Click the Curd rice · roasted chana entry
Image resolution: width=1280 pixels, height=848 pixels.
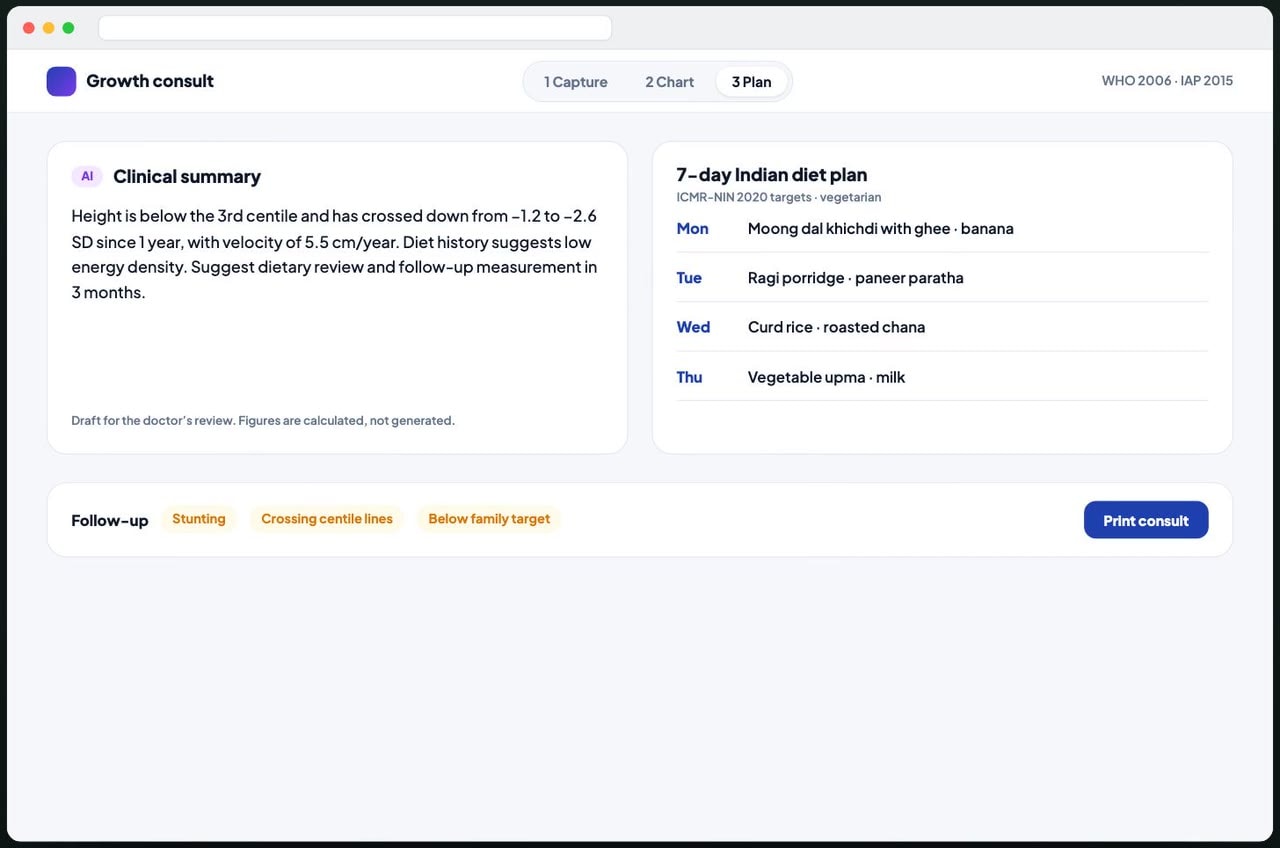coord(837,327)
